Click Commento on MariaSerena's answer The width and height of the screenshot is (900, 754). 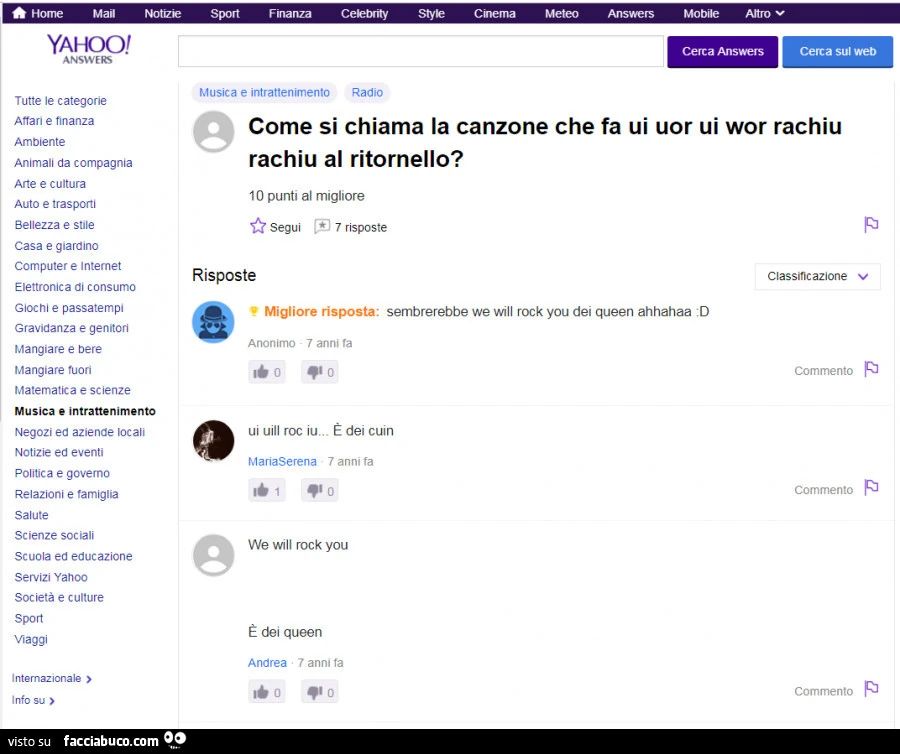click(823, 489)
